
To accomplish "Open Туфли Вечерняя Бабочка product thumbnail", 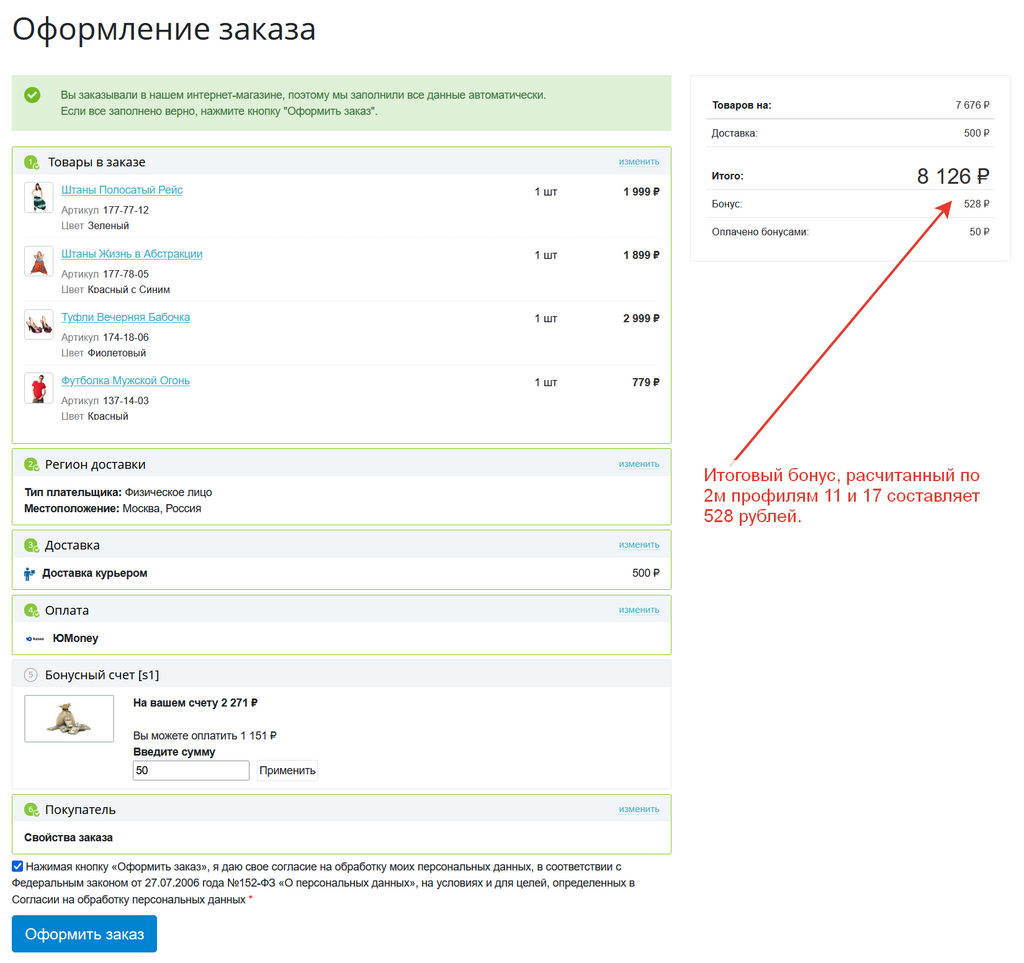I will click(38, 324).
